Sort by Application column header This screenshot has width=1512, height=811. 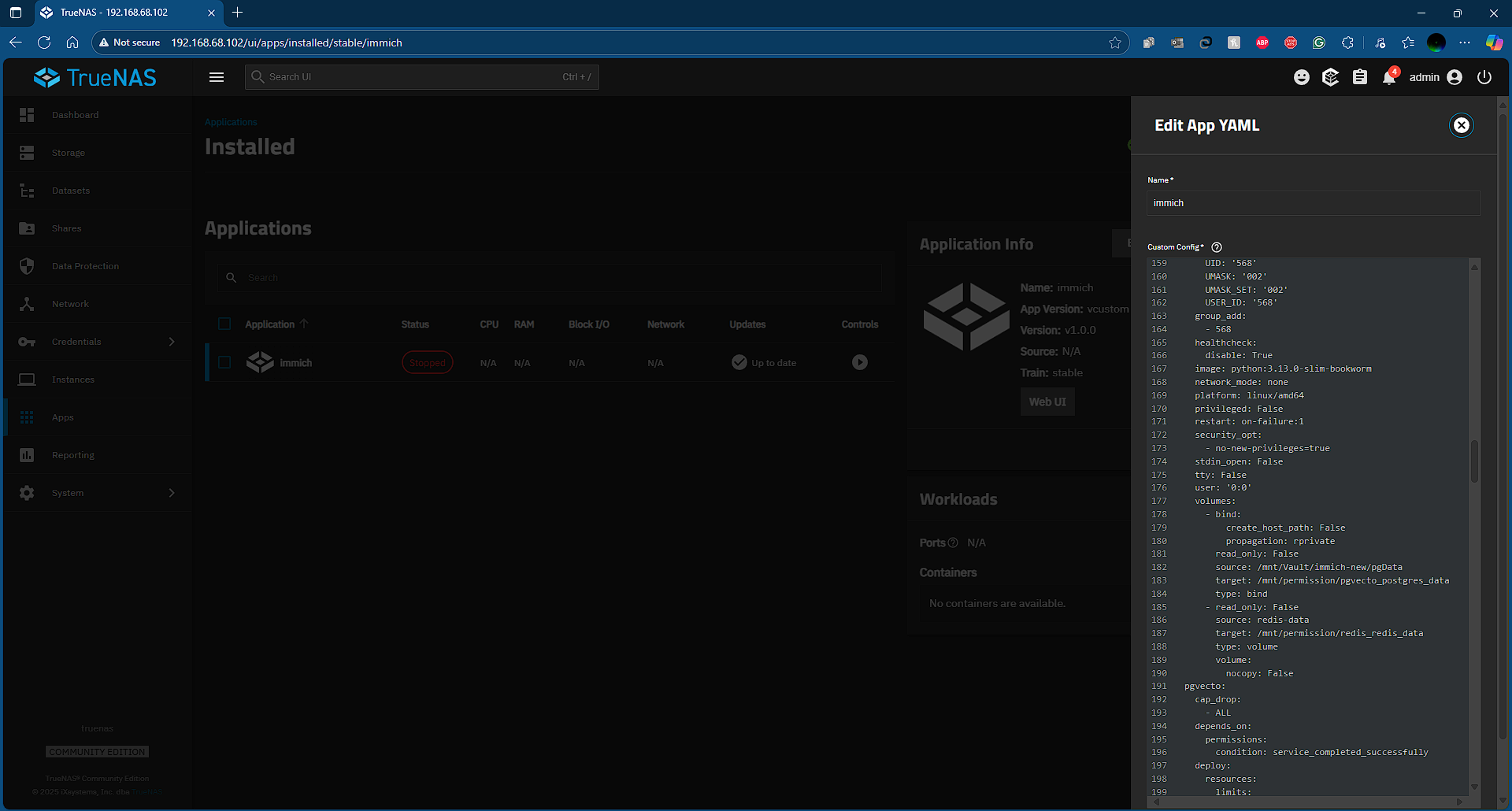(276, 324)
